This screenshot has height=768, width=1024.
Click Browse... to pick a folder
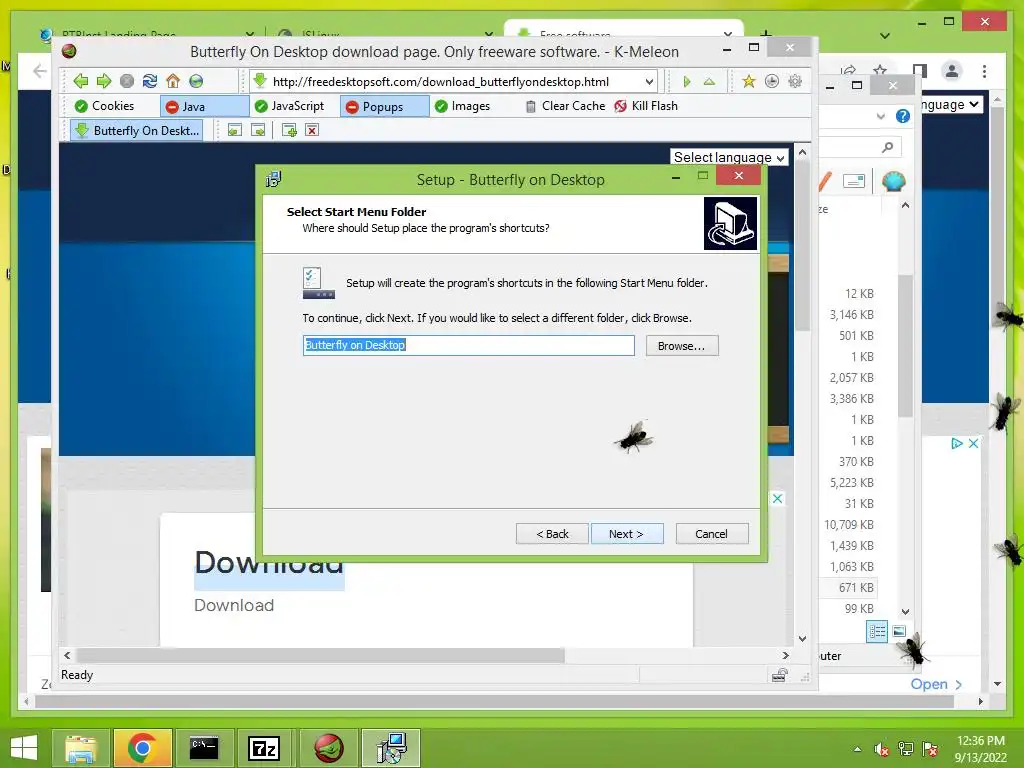(682, 345)
